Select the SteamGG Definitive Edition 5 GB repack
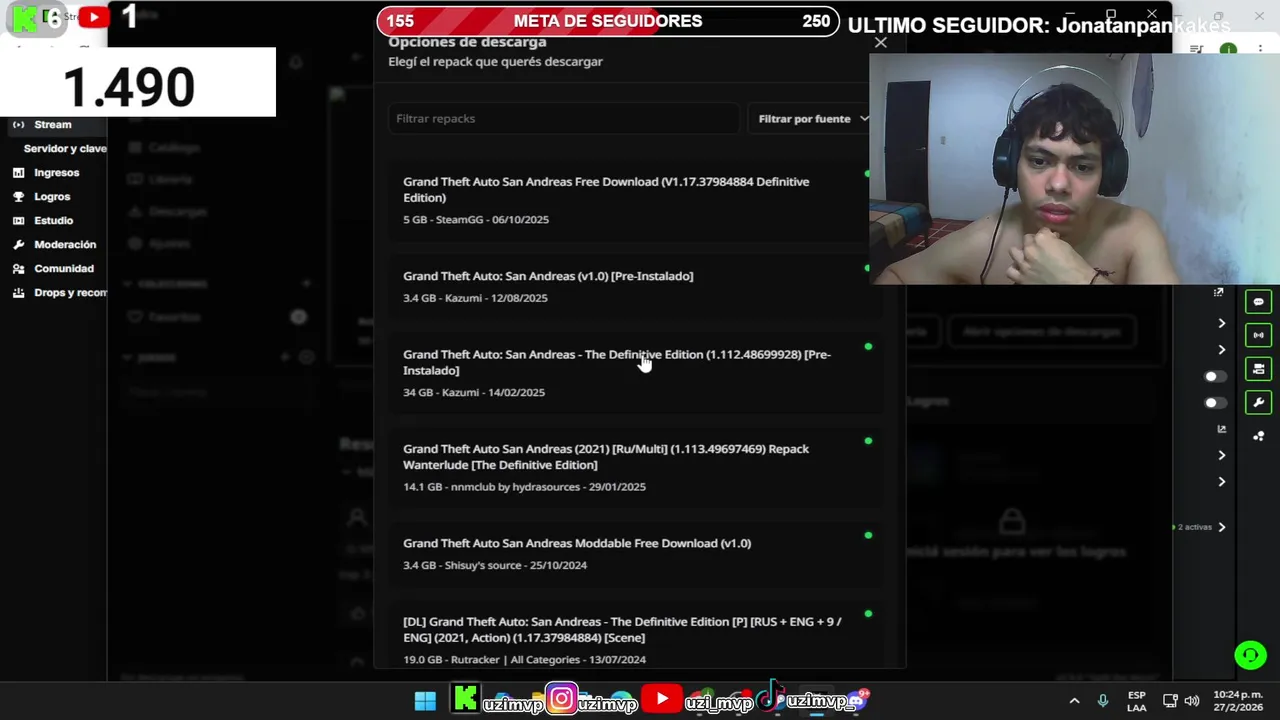1280x720 pixels. pos(635,200)
